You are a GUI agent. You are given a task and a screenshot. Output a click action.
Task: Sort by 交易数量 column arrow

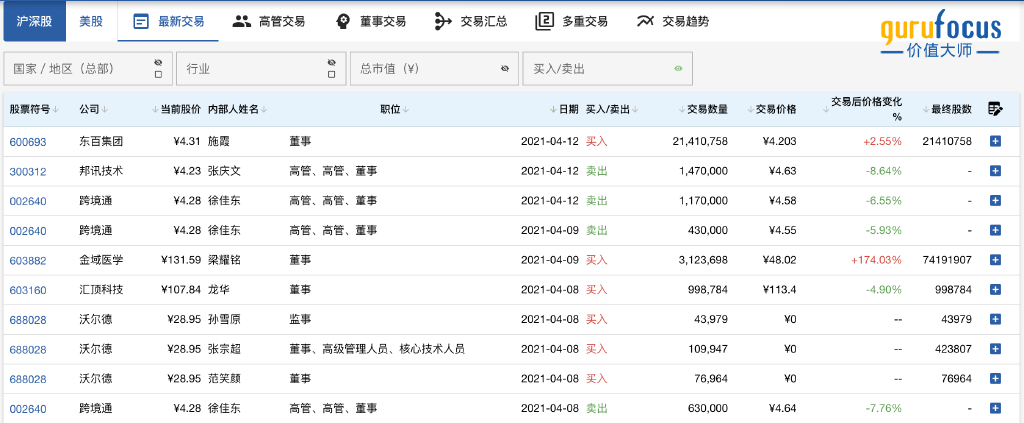coord(683,110)
